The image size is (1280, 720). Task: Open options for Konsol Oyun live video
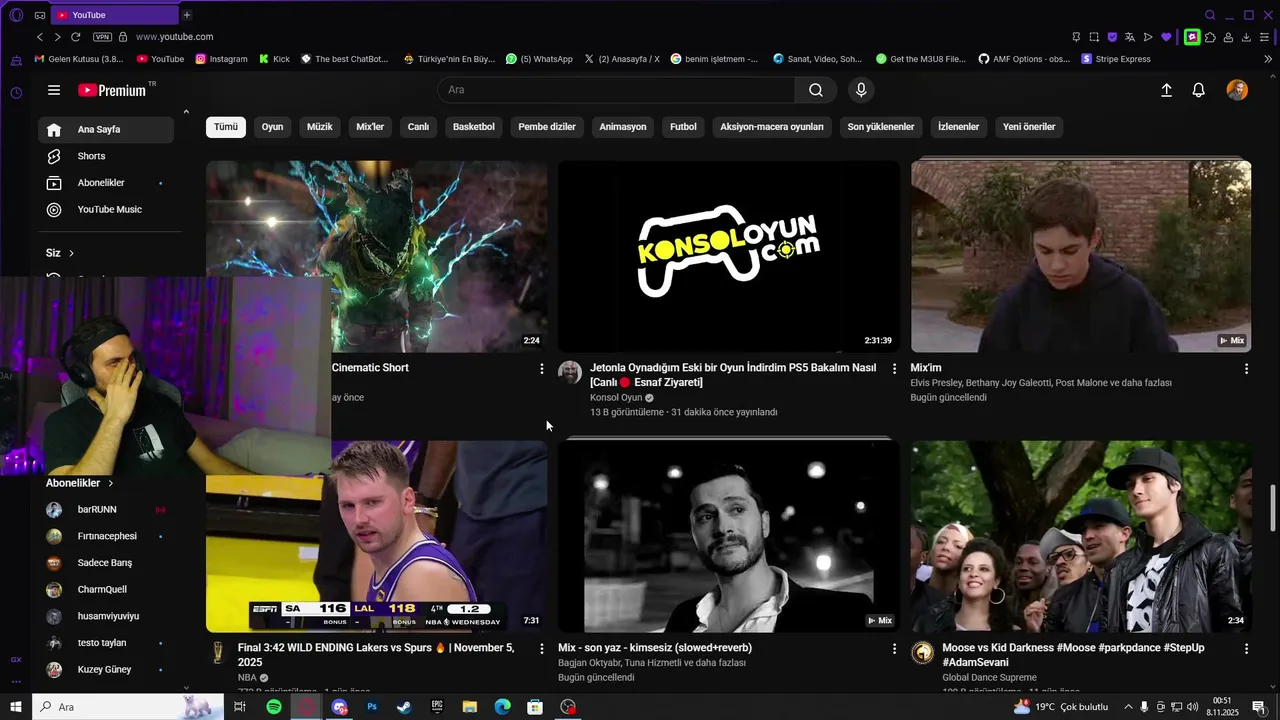(x=894, y=369)
